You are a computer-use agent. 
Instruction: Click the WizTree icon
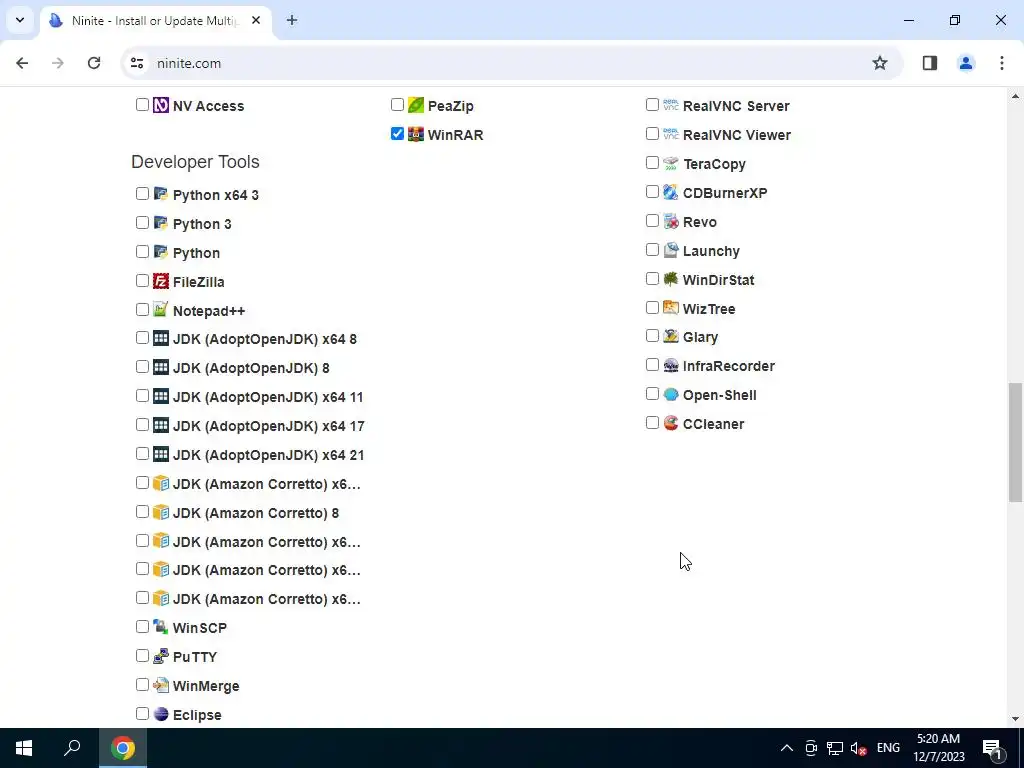click(x=671, y=308)
